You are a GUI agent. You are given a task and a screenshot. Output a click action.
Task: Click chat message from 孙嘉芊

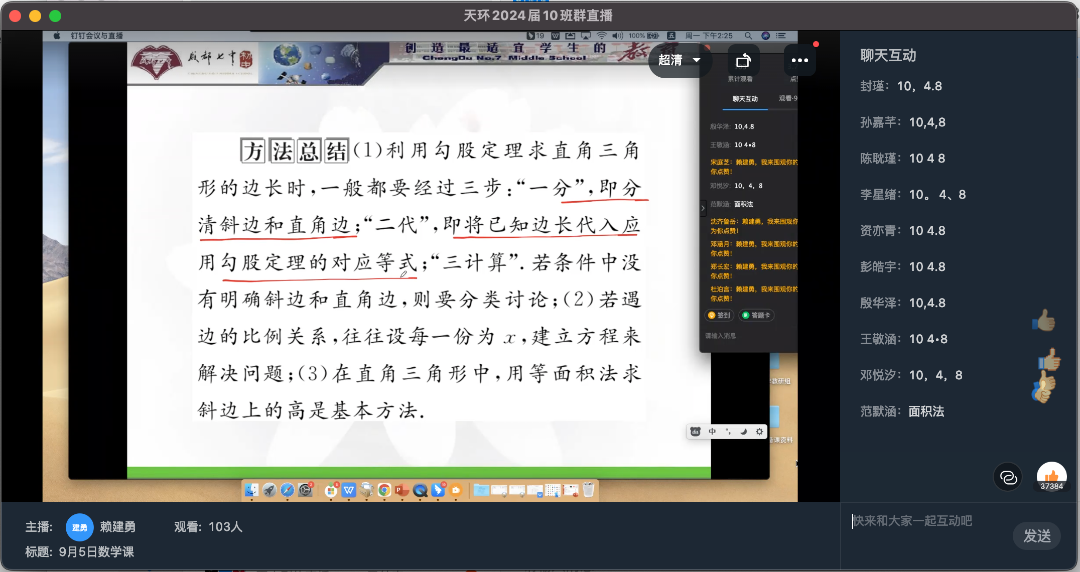(x=902, y=122)
